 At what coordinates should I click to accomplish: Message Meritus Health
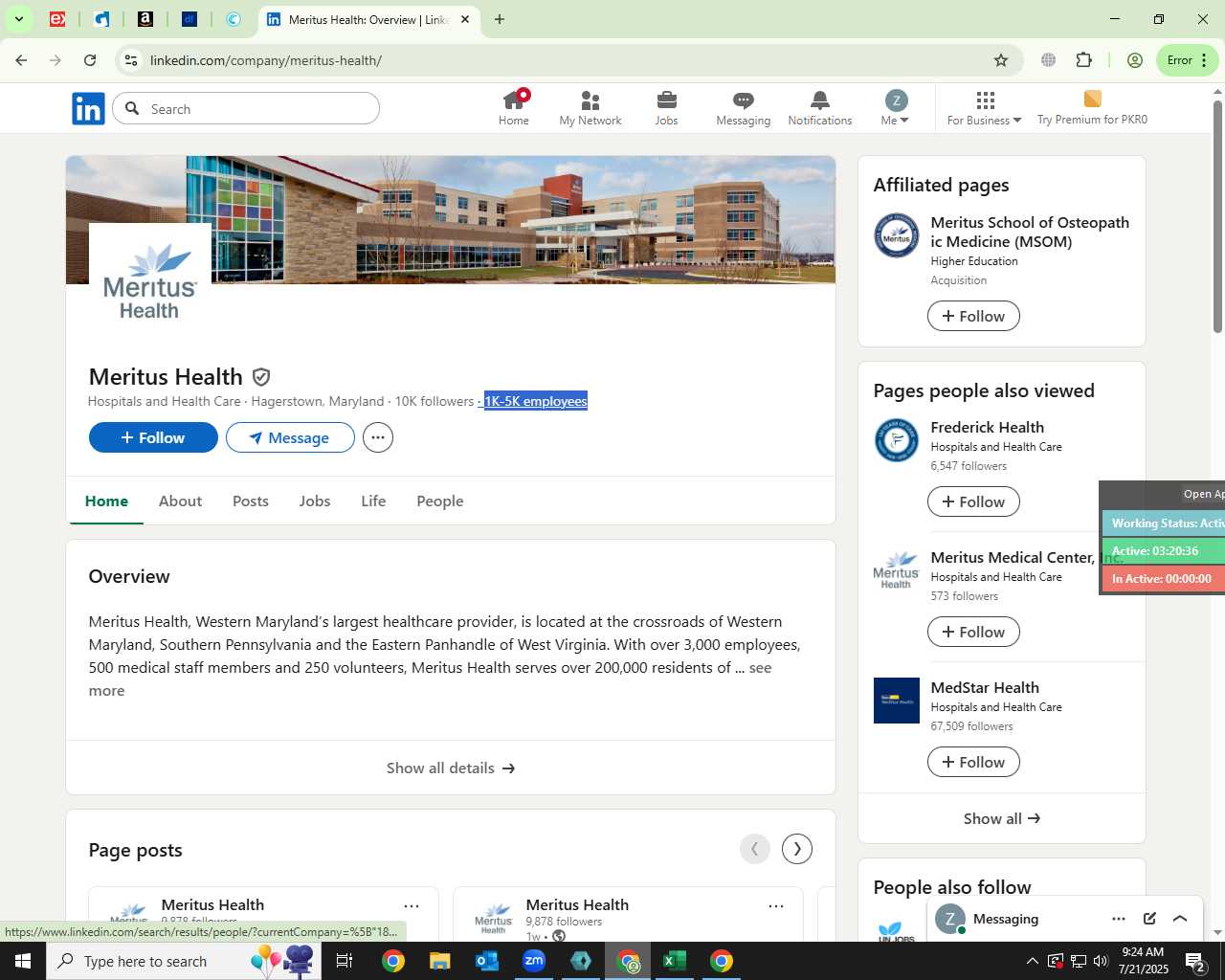click(290, 437)
